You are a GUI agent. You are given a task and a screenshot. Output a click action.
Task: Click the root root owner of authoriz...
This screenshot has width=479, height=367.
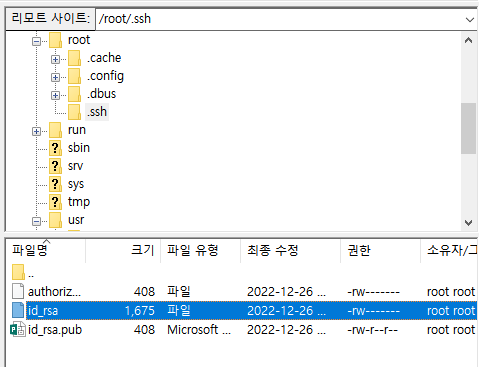[x=451, y=292]
